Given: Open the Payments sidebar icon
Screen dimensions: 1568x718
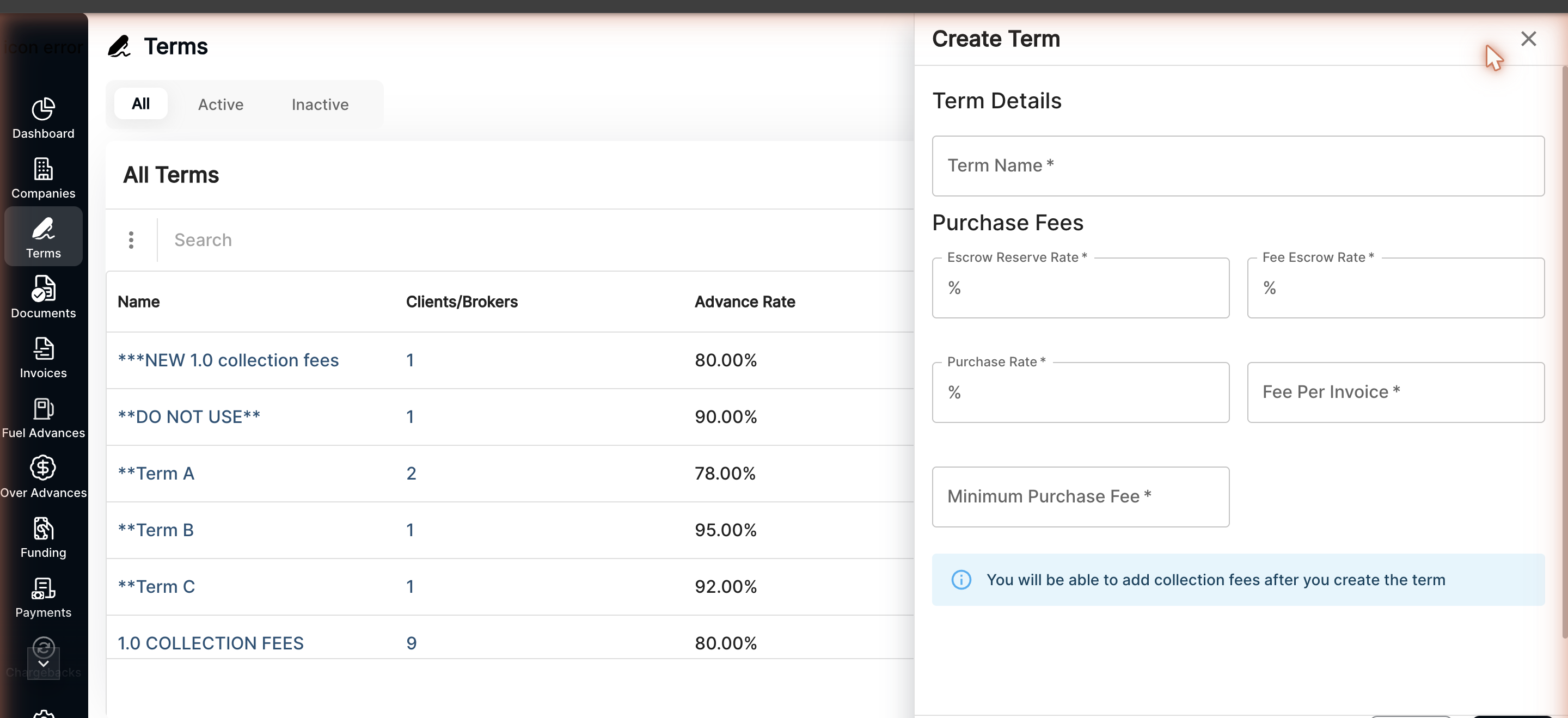Looking at the screenshot, I should [43, 588].
